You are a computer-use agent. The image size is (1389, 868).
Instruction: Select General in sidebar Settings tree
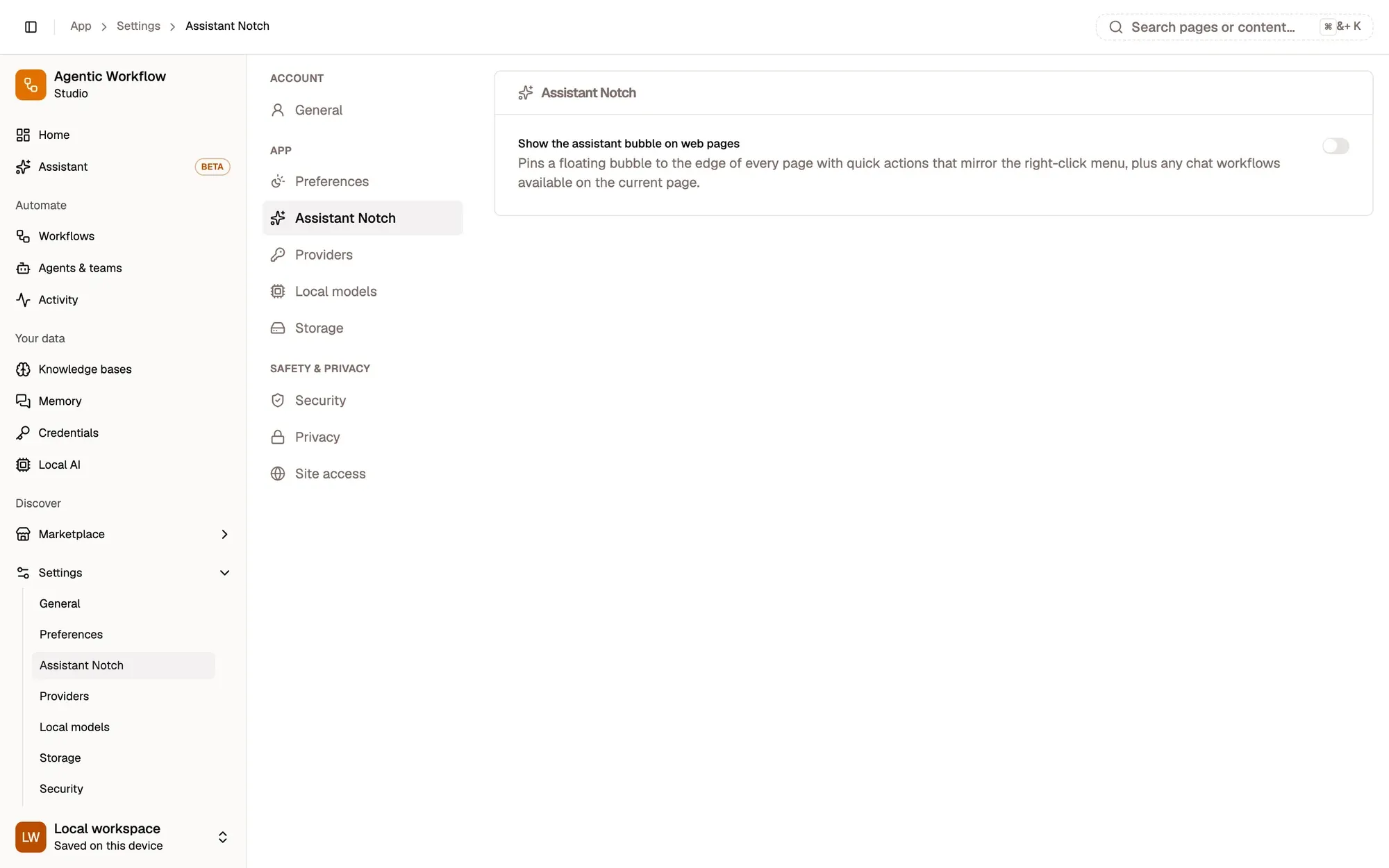coord(124,604)
